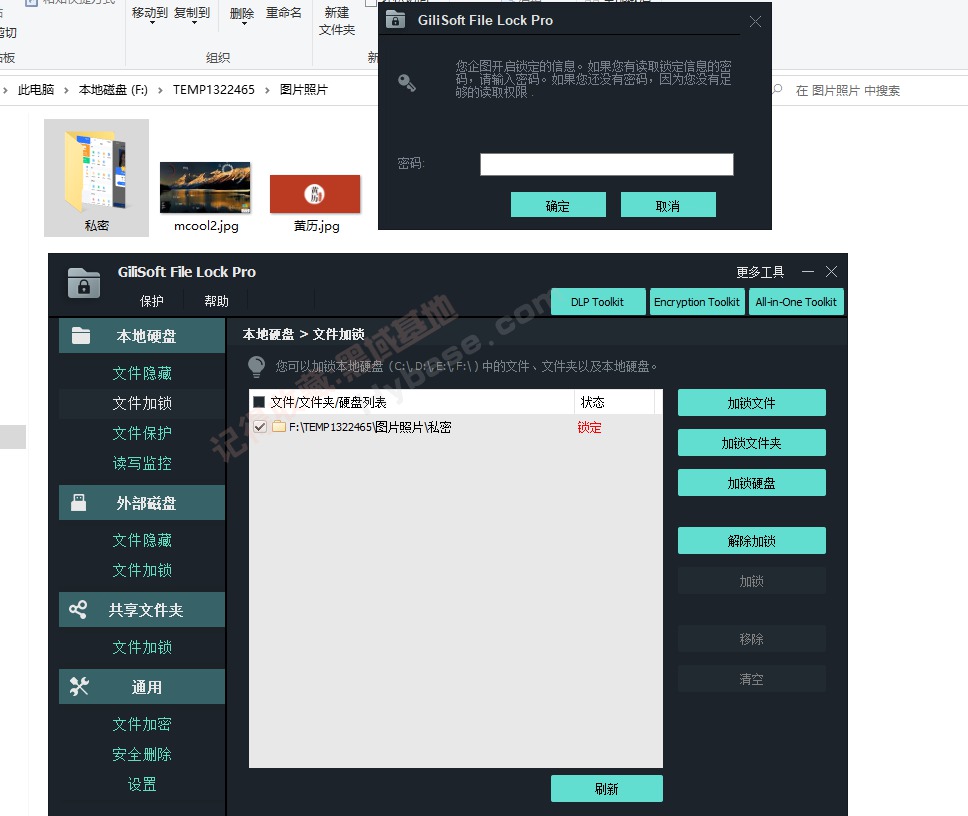Open 文件加锁 under 外部磁盘
The width and height of the screenshot is (968, 816).
[142, 570]
